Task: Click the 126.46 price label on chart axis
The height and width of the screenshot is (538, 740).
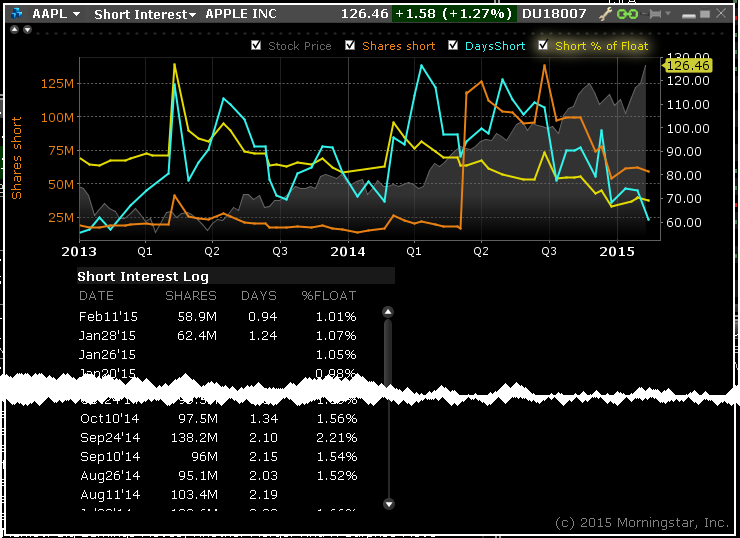Action: [688, 66]
